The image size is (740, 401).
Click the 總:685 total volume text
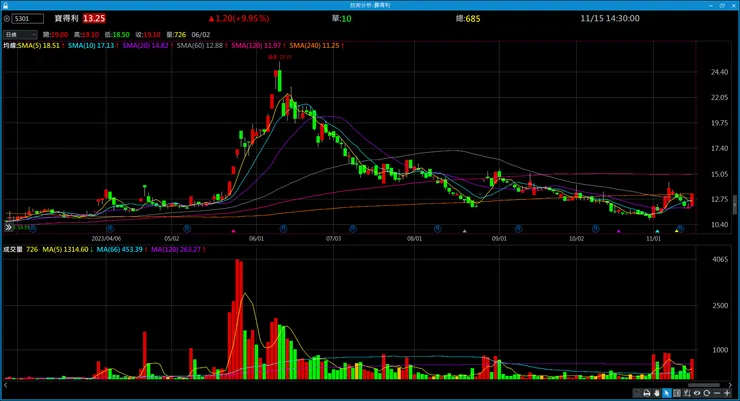(x=468, y=19)
